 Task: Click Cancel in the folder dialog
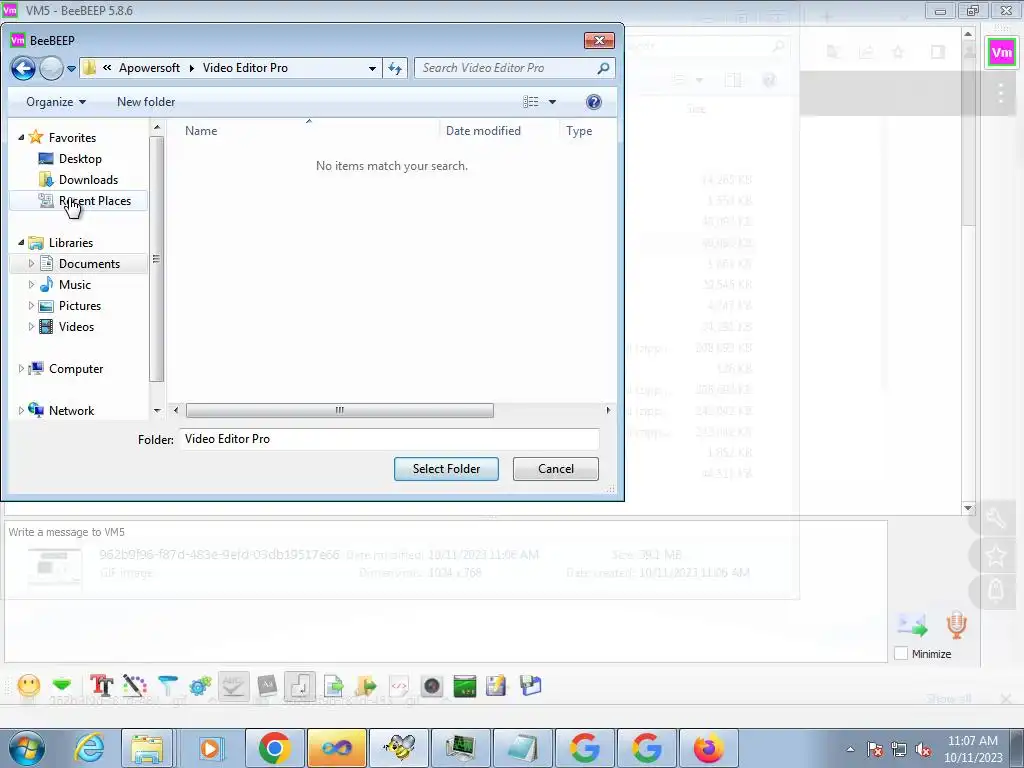point(556,469)
